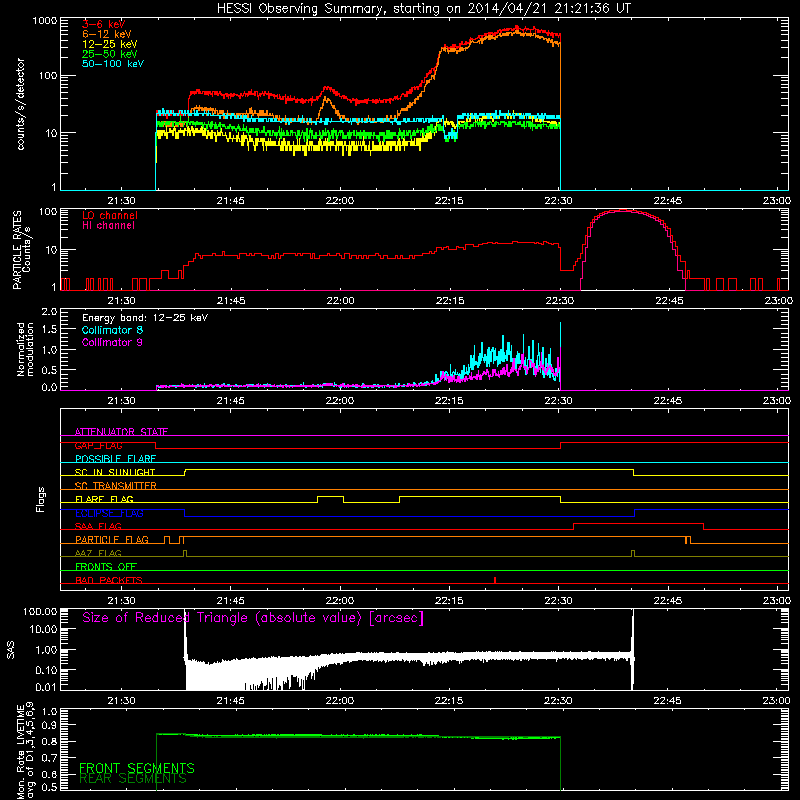
Task: Click the 22:45 tick label of particle plot
Action: pos(668,301)
